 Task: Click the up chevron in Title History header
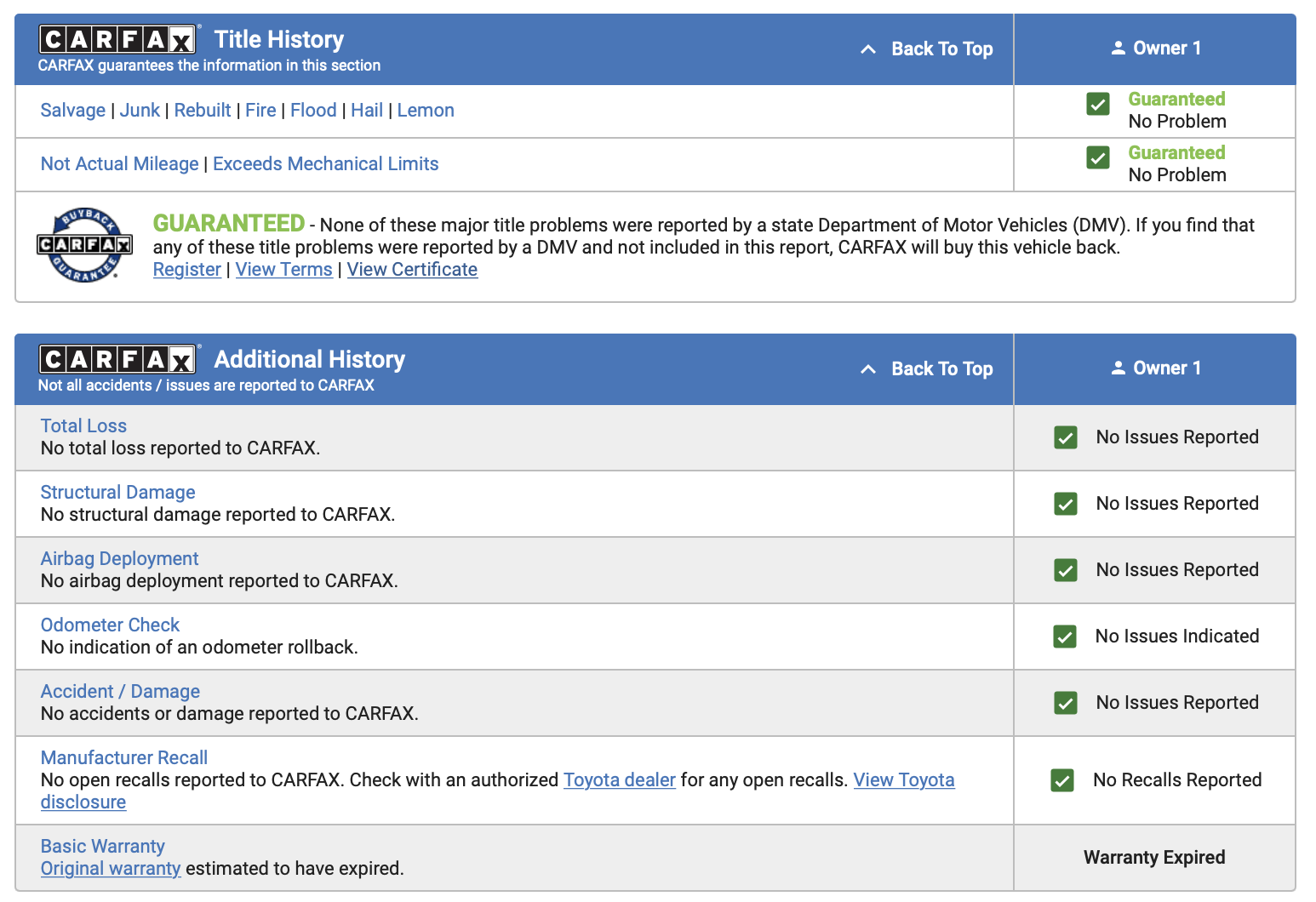[868, 49]
